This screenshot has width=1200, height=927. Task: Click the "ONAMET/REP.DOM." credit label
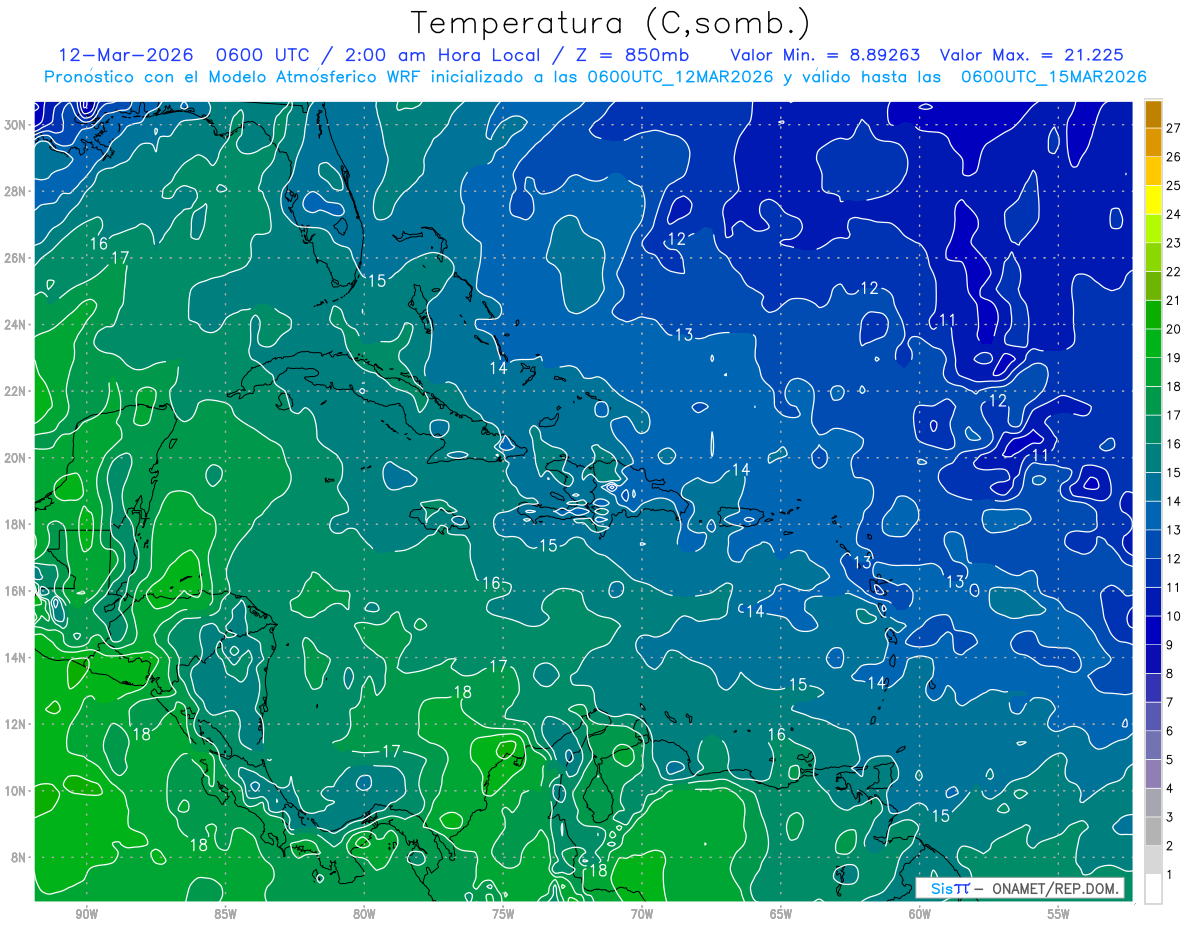click(x=1054, y=888)
